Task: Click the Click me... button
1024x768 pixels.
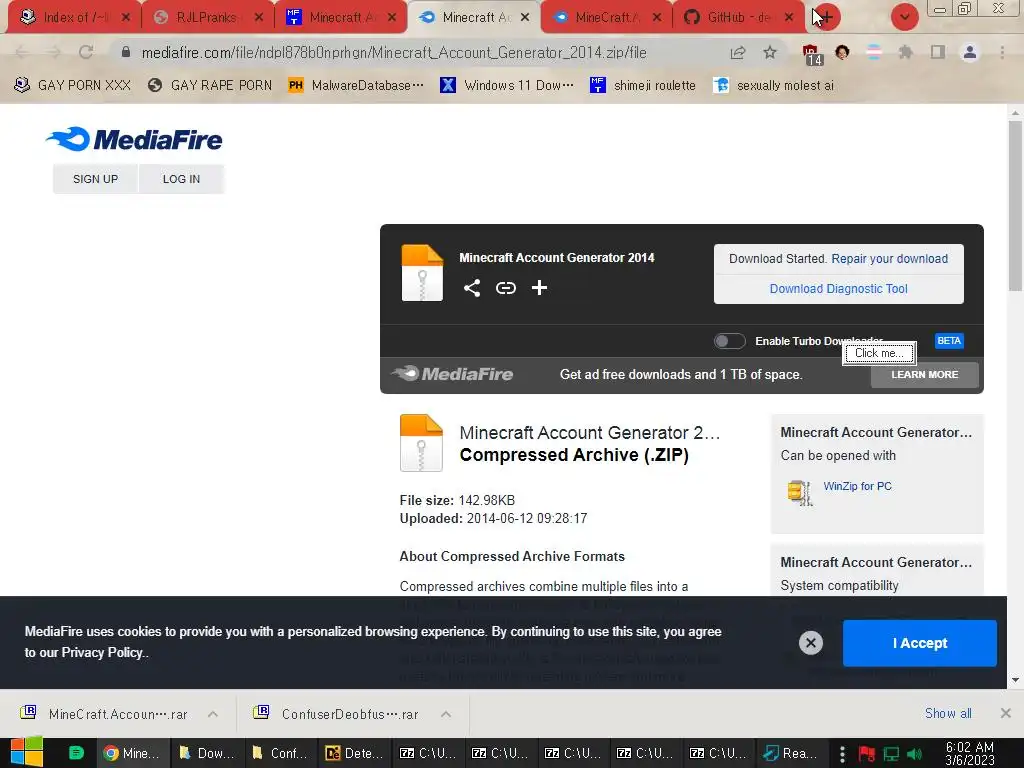Action: [879, 353]
